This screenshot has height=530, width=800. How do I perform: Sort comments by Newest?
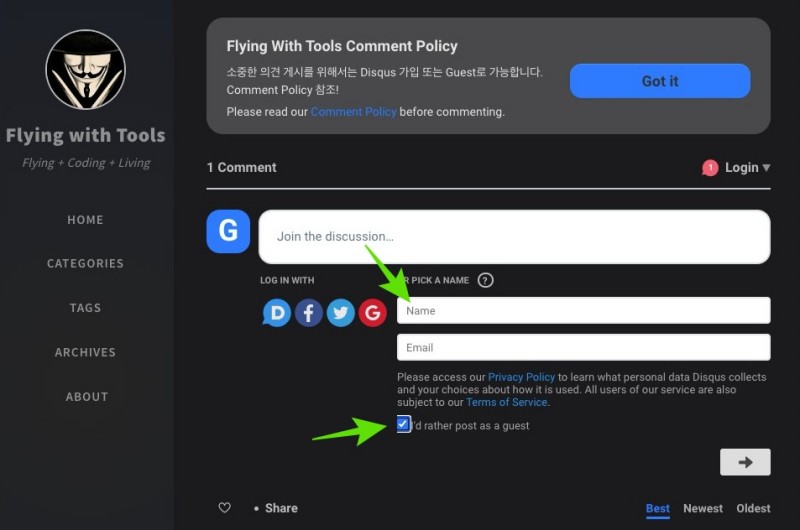pyautogui.click(x=702, y=508)
